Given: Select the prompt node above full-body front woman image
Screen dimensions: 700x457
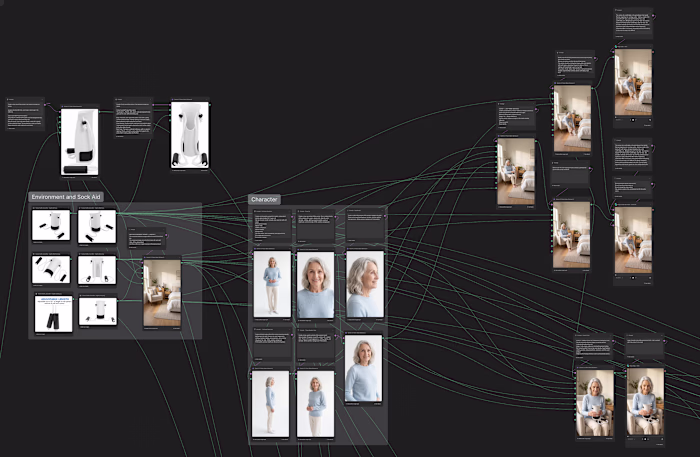Looking at the screenshot, I should (272, 226).
